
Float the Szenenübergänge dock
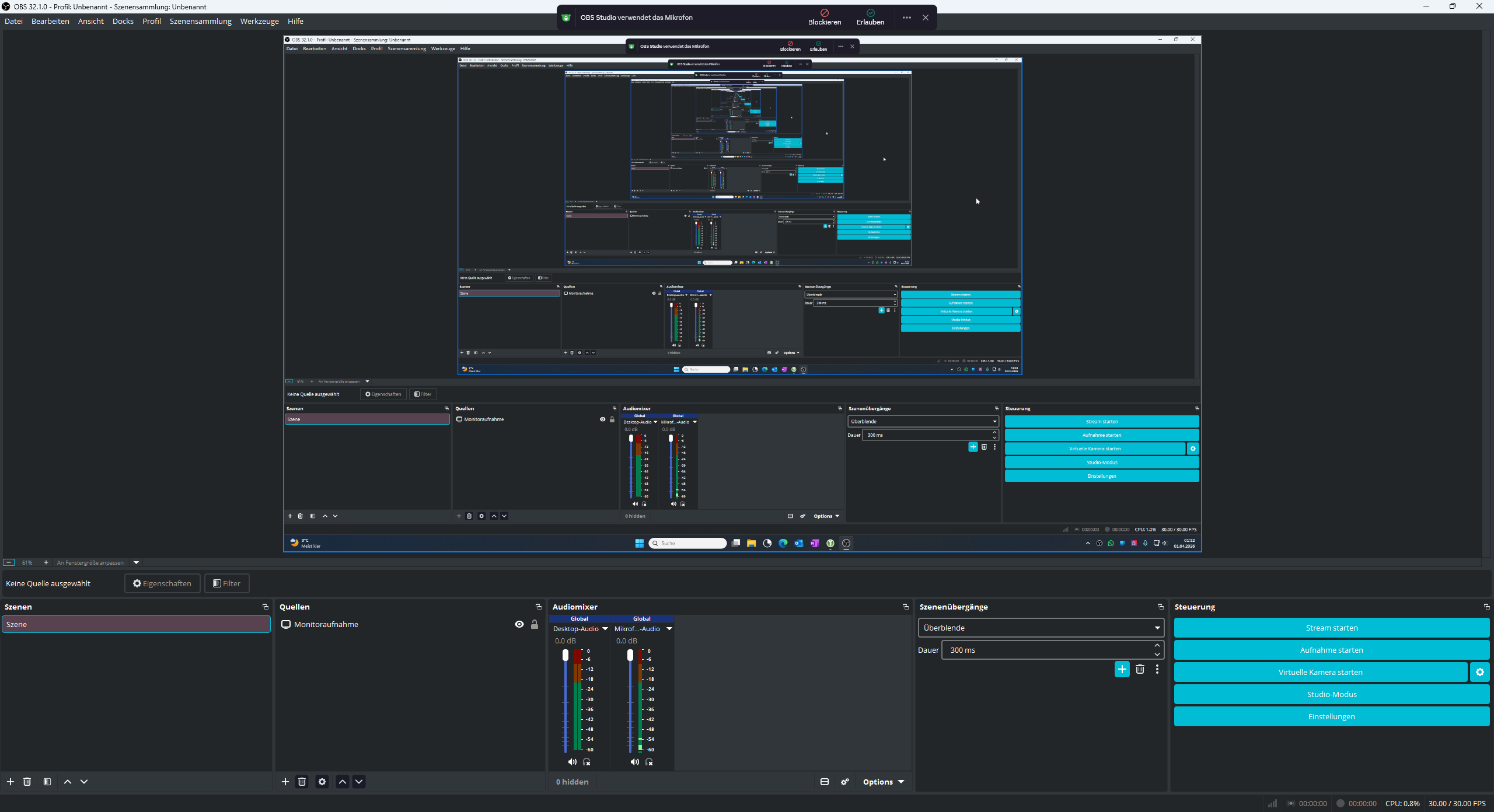[1161, 607]
